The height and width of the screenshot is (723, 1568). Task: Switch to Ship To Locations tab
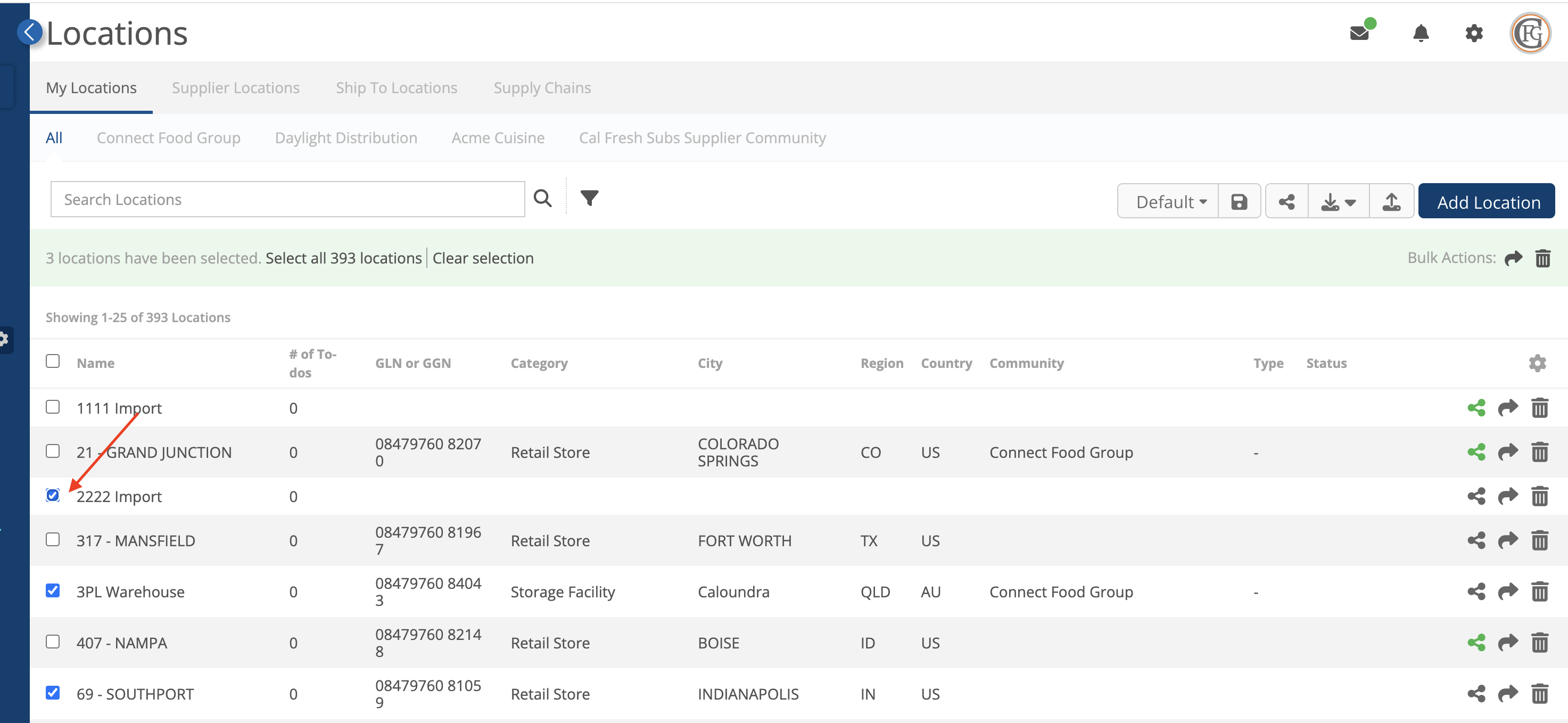point(397,88)
